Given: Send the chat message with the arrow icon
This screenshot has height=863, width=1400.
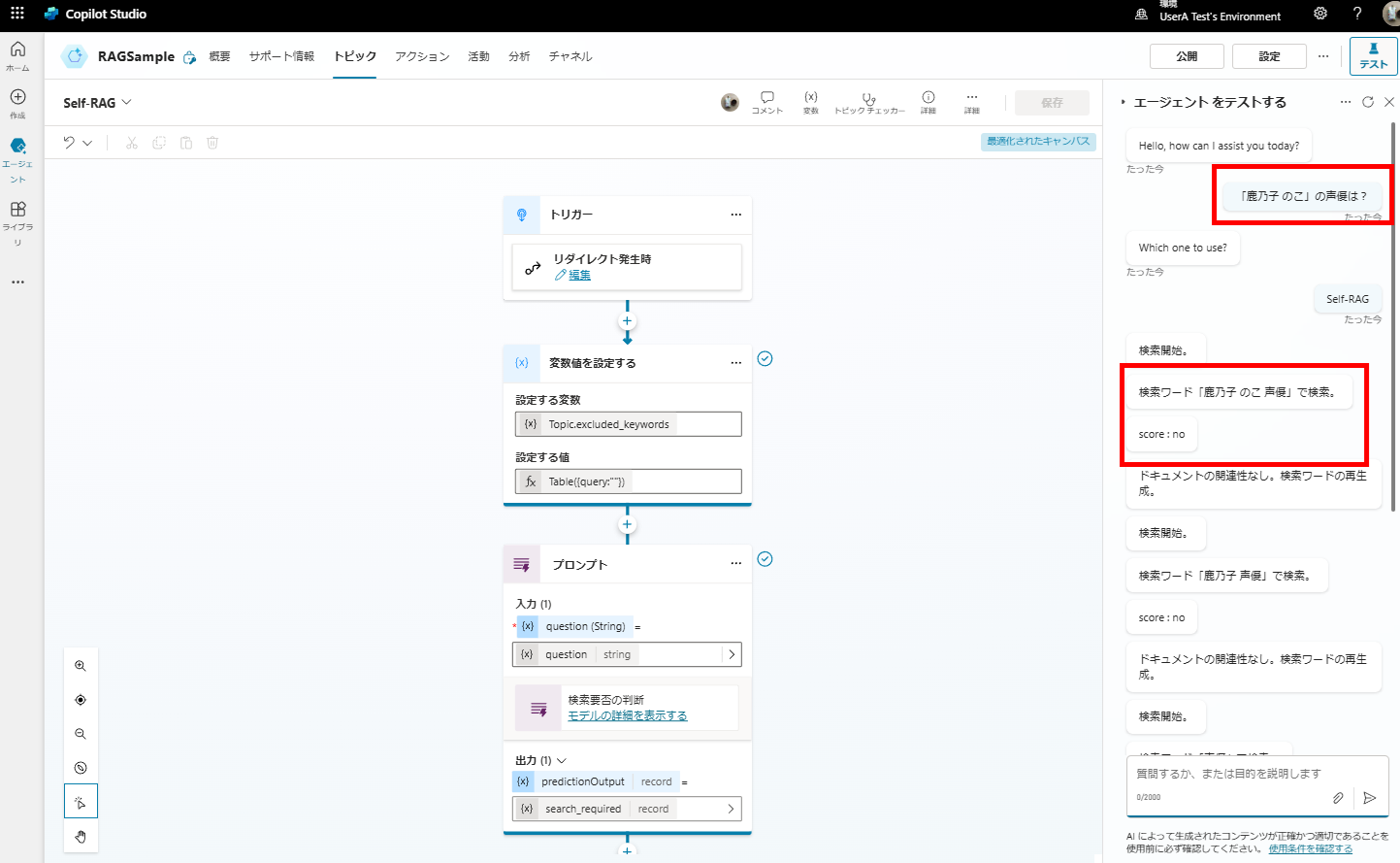Looking at the screenshot, I should coord(1370,798).
